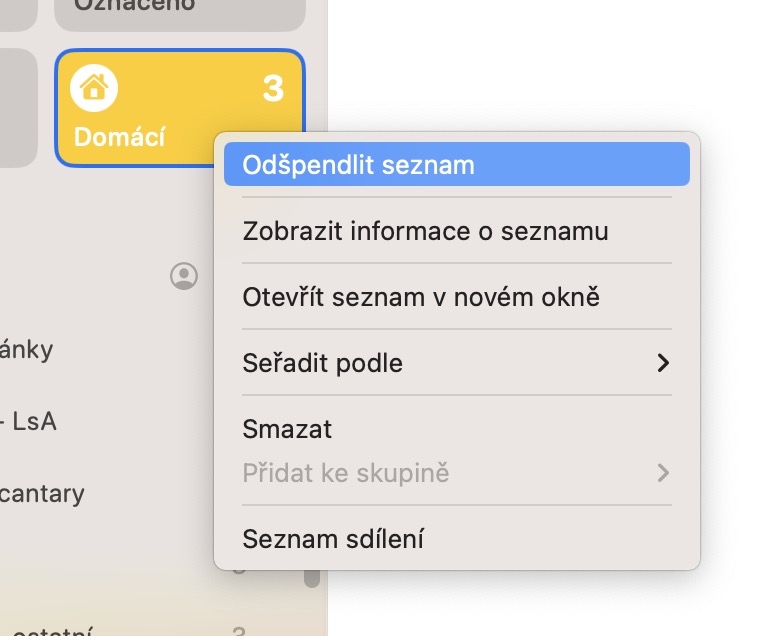Click the Přidat ke skupině submenu chevron
This screenshot has width=784, height=636.
click(662, 472)
